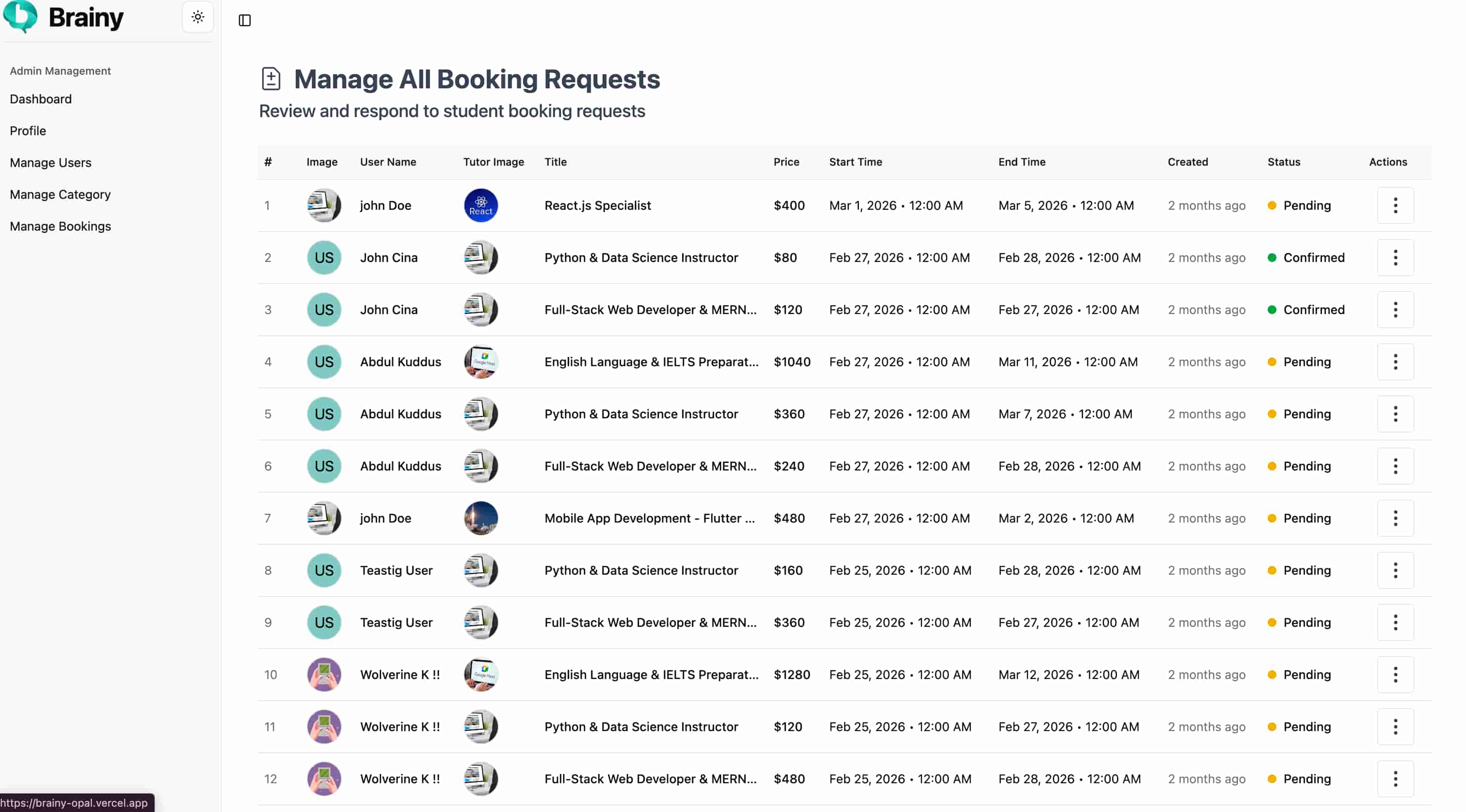Click the React tutor image in row 1

(x=481, y=205)
